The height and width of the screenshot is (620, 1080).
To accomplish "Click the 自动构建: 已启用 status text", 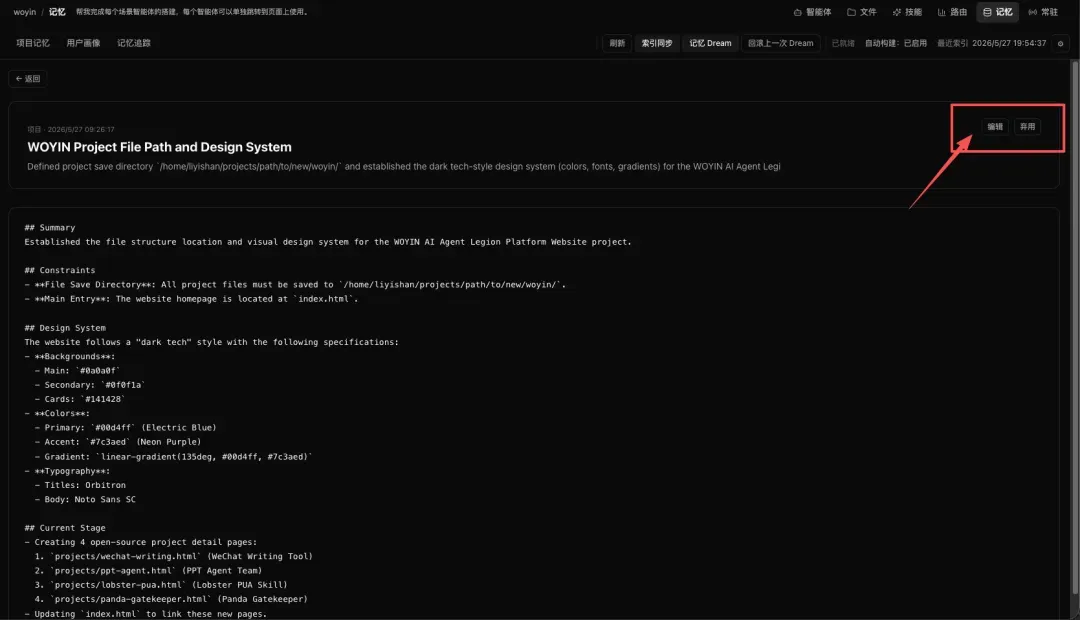I will click(895, 43).
